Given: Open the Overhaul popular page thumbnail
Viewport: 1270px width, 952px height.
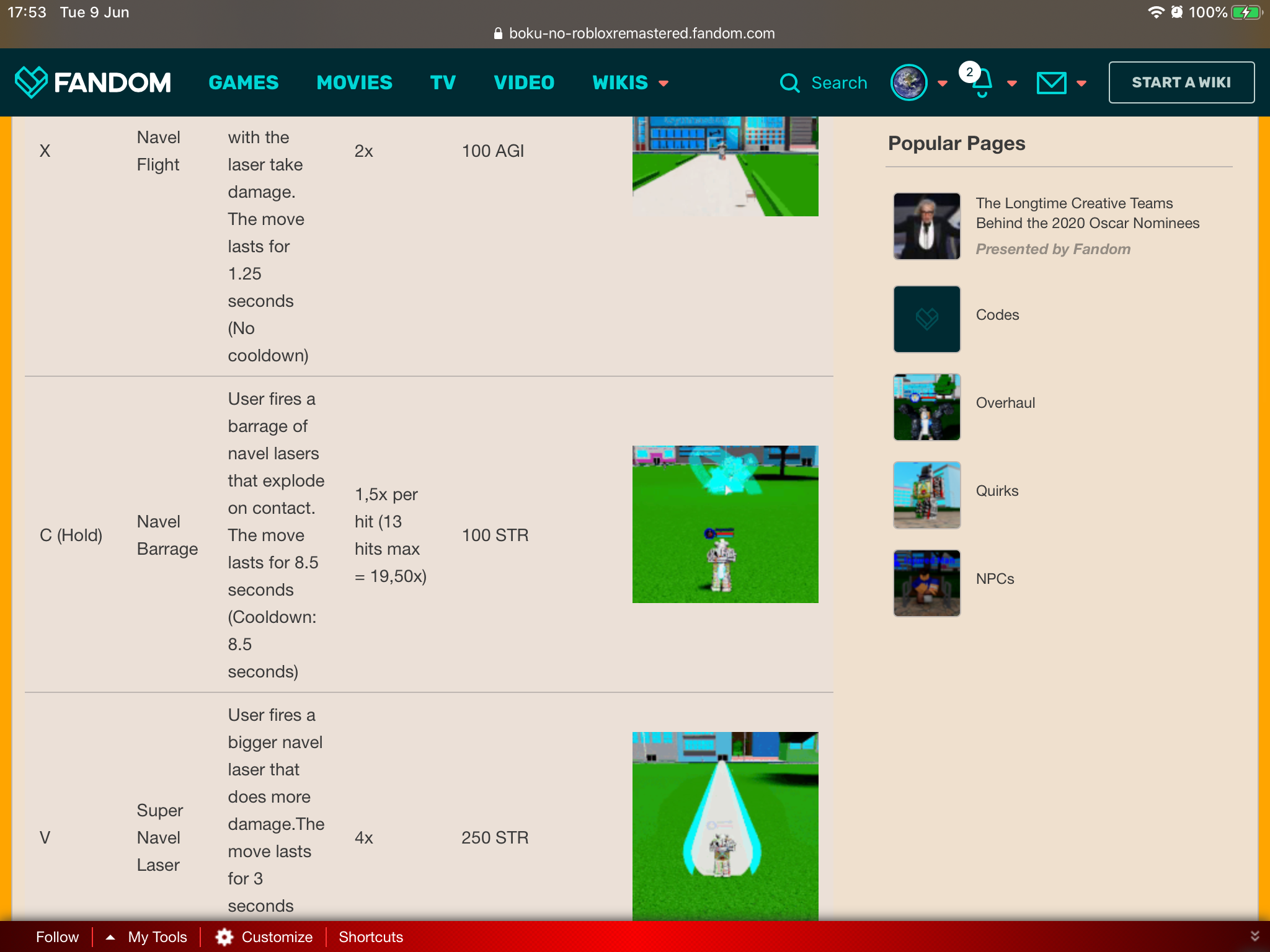Looking at the screenshot, I should (926, 407).
